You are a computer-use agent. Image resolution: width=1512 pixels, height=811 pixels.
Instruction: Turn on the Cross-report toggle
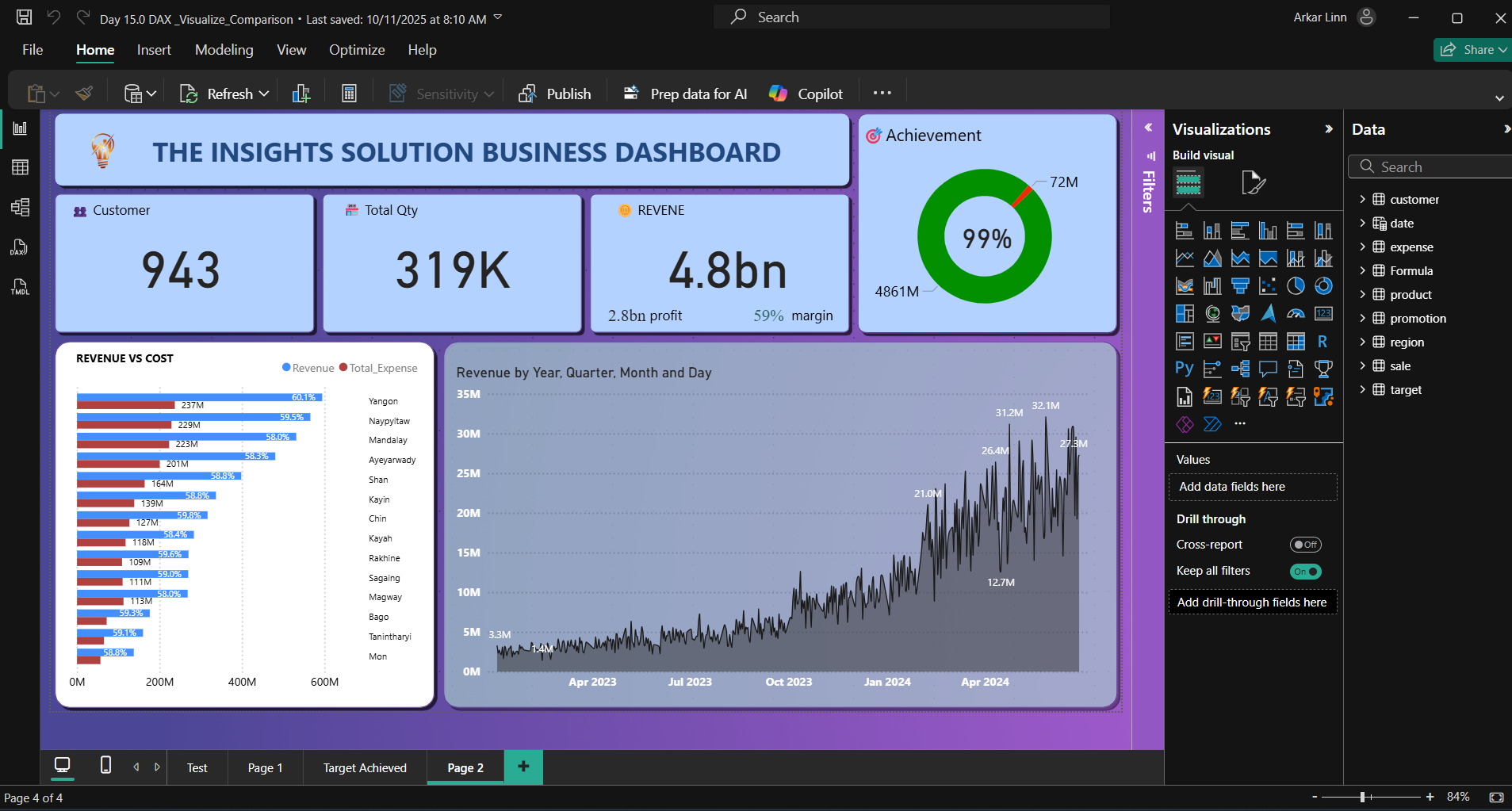tap(1305, 545)
